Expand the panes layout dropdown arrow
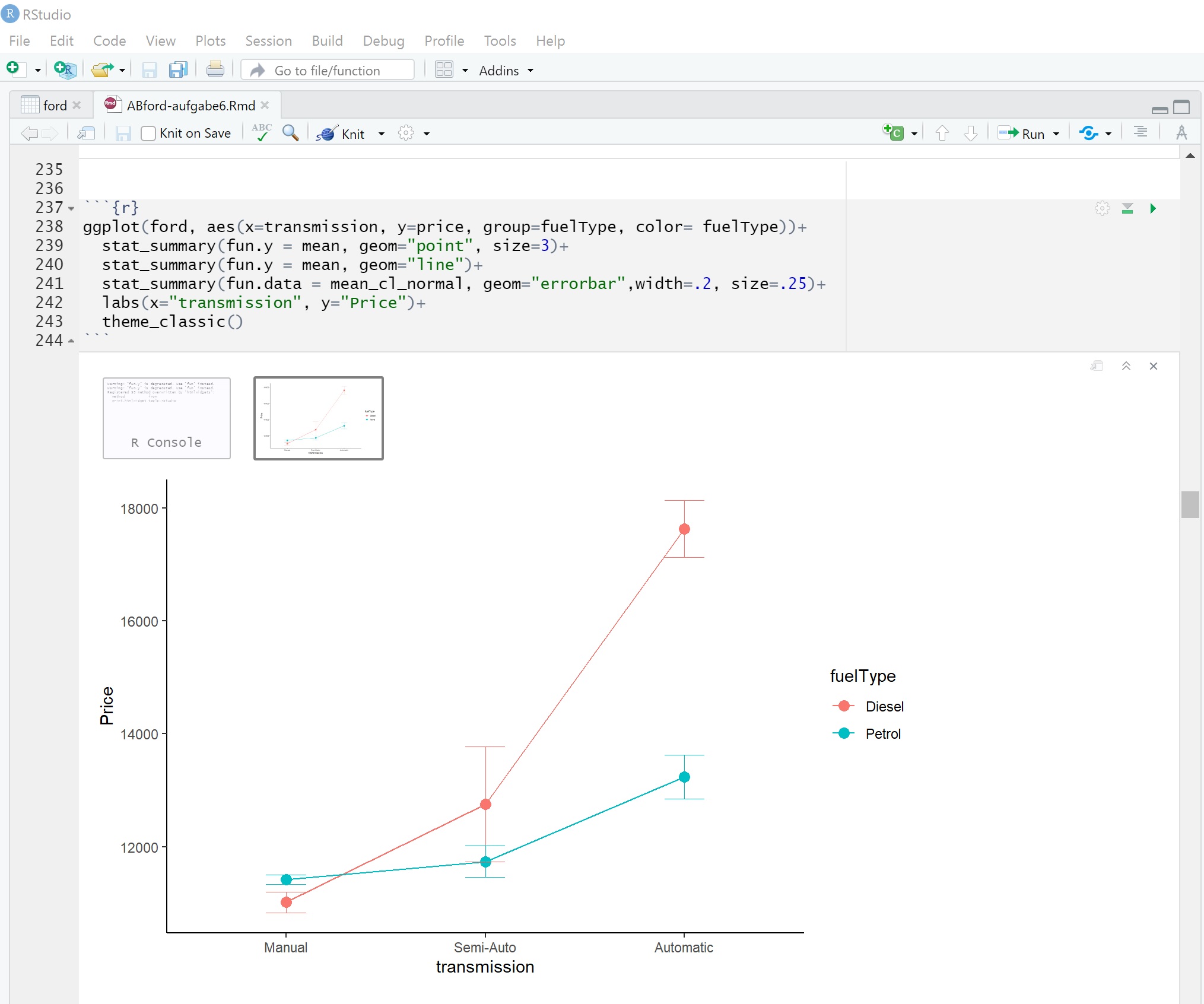1204x1004 pixels. click(x=465, y=71)
